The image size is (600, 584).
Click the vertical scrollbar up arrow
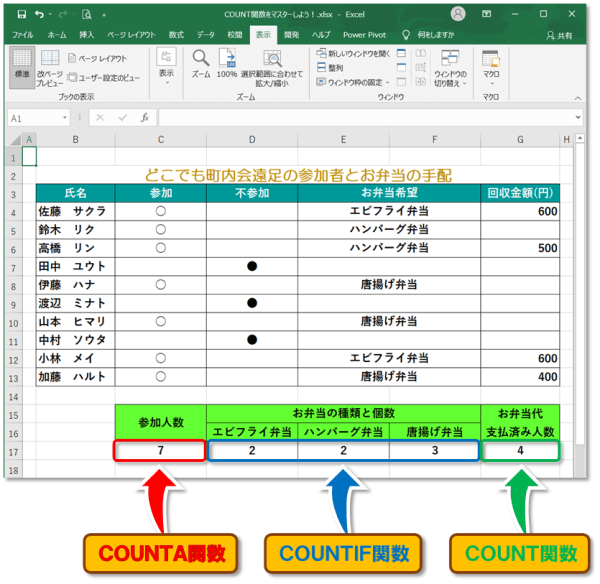(x=580, y=138)
